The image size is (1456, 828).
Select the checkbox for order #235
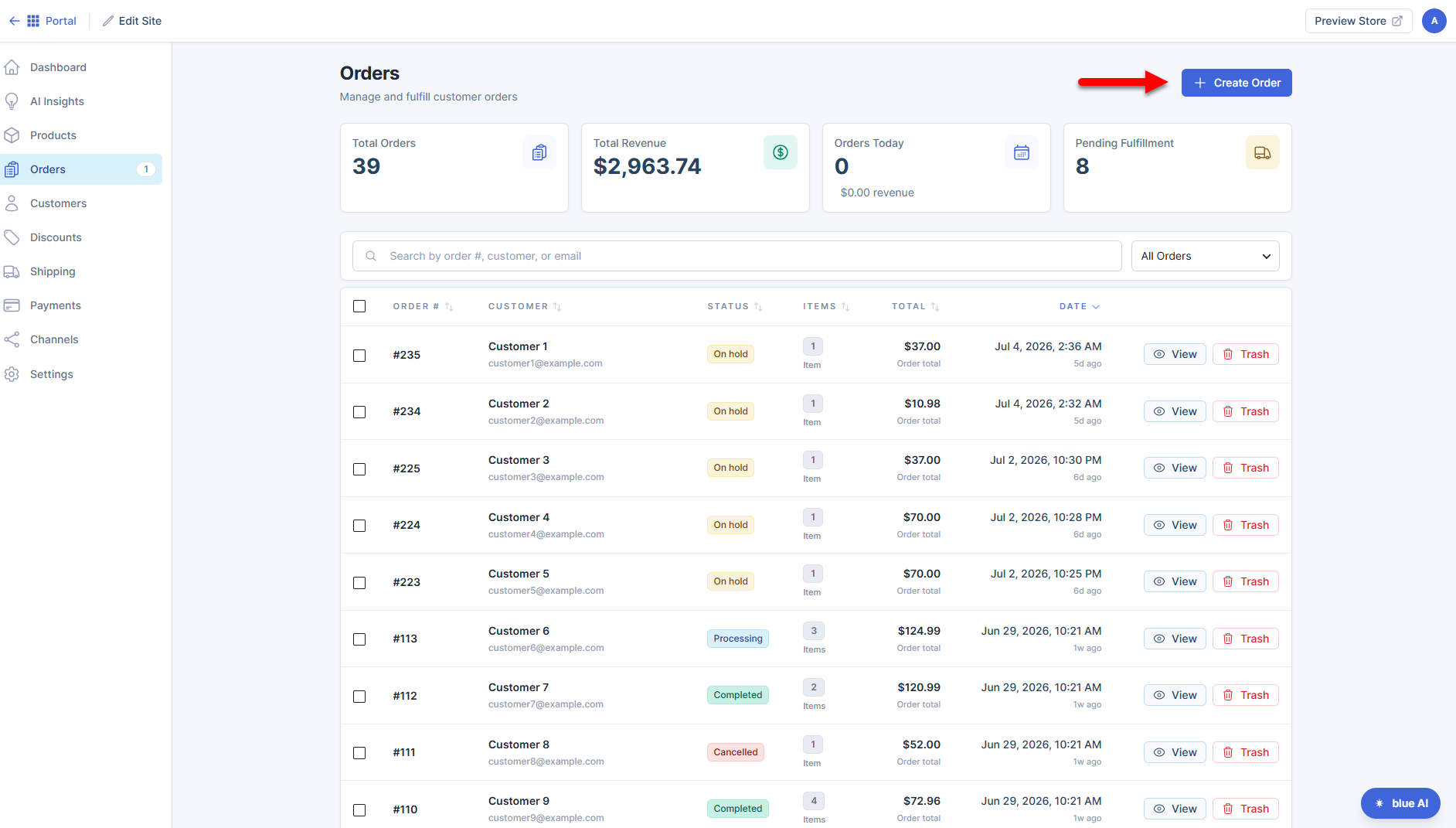coord(359,356)
